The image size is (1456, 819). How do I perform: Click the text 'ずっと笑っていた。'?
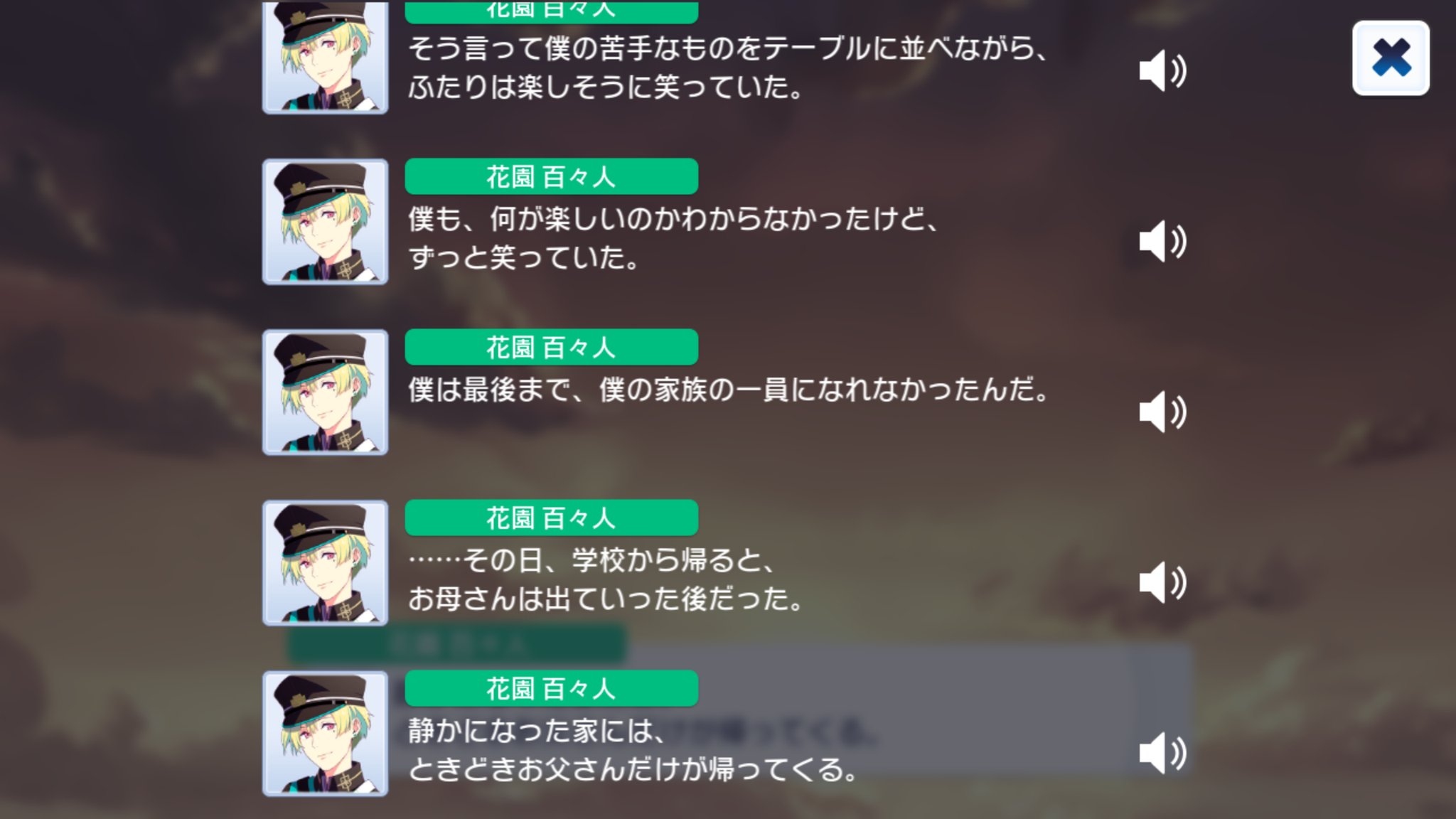pos(524,257)
